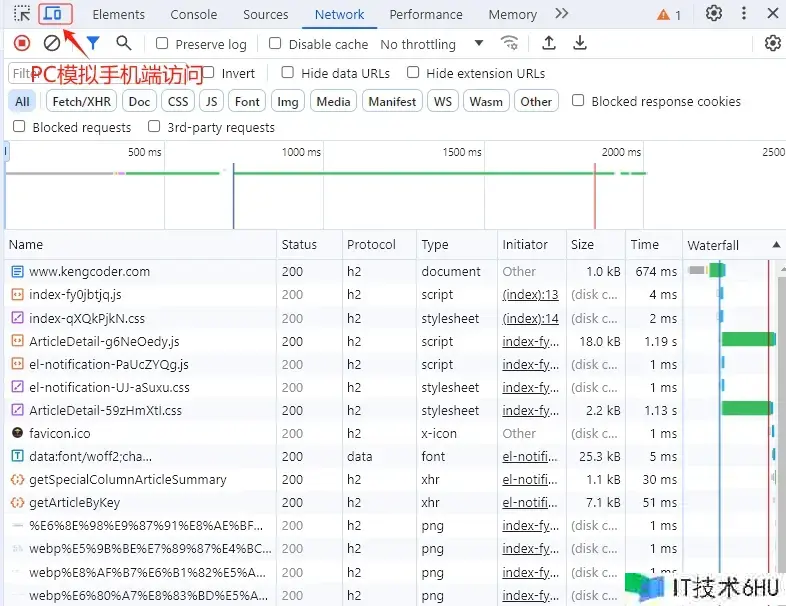786x606 pixels.
Task: Check the Disable cache option
Action: click(x=275, y=44)
